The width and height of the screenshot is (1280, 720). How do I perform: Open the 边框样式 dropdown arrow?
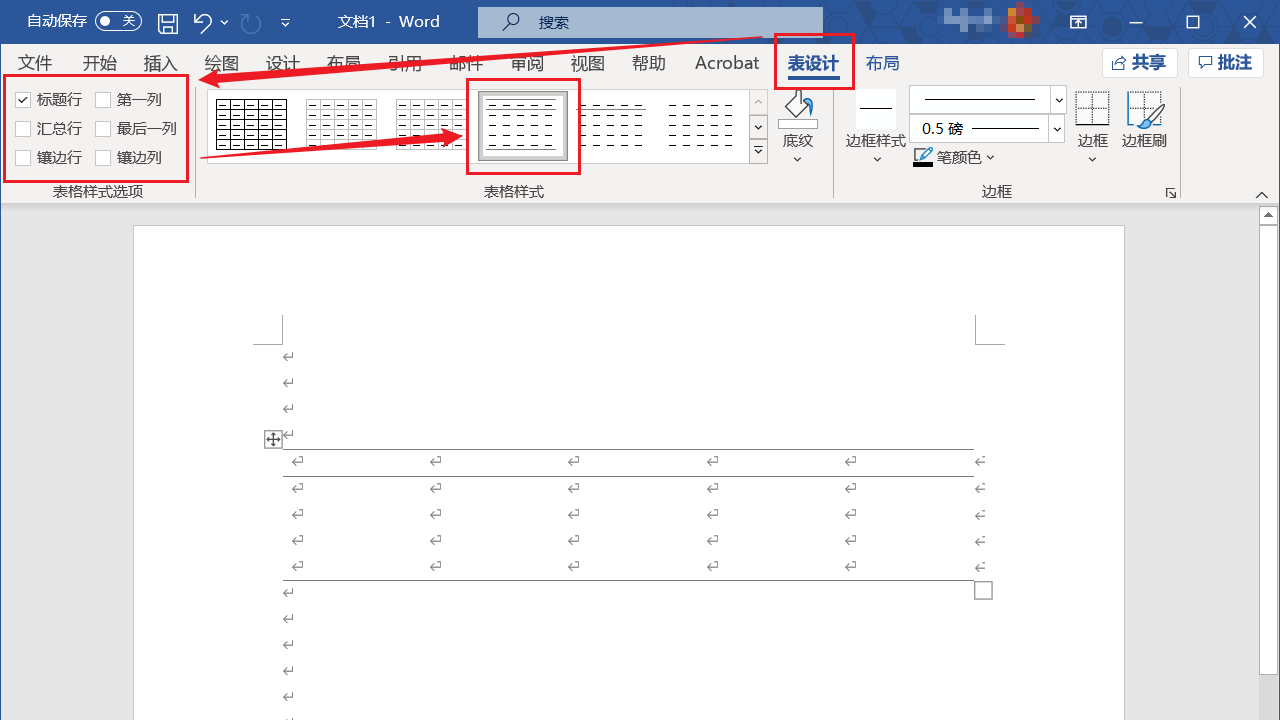coord(876,159)
